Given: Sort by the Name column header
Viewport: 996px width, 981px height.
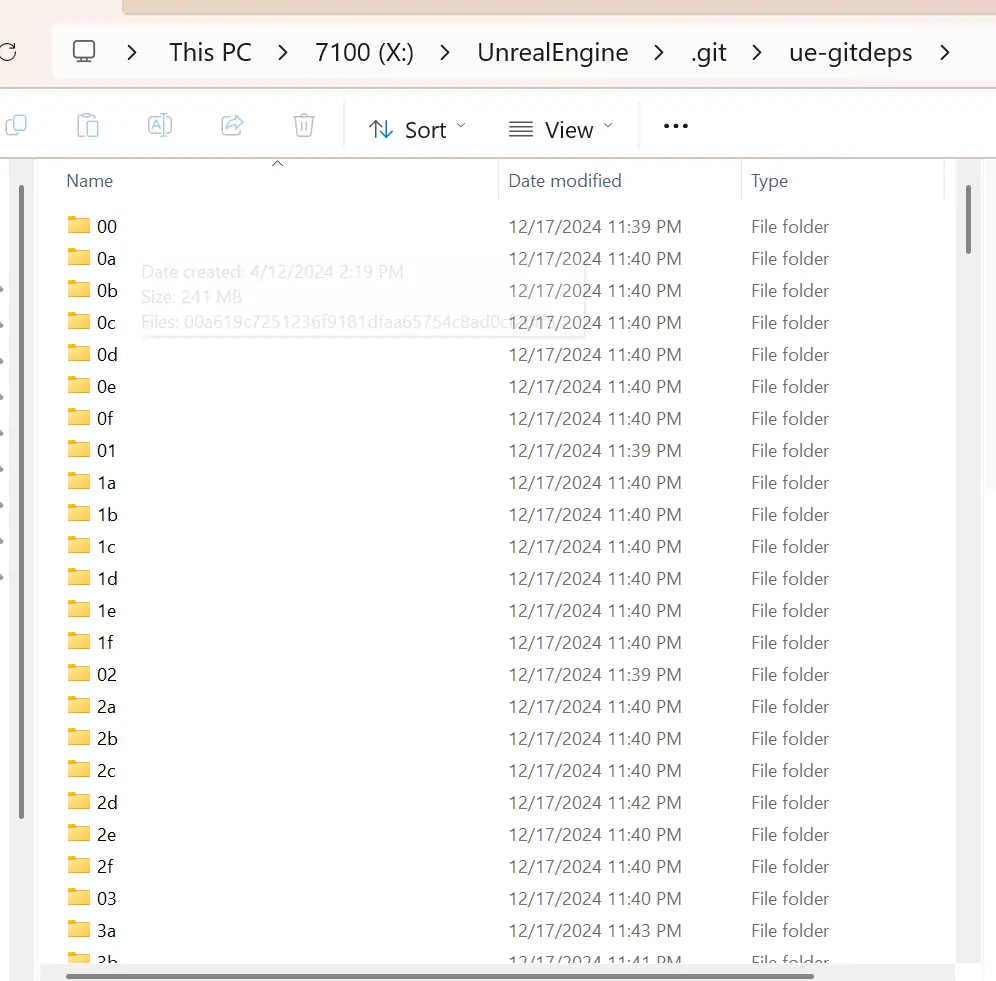Looking at the screenshot, I should point(90,181).
